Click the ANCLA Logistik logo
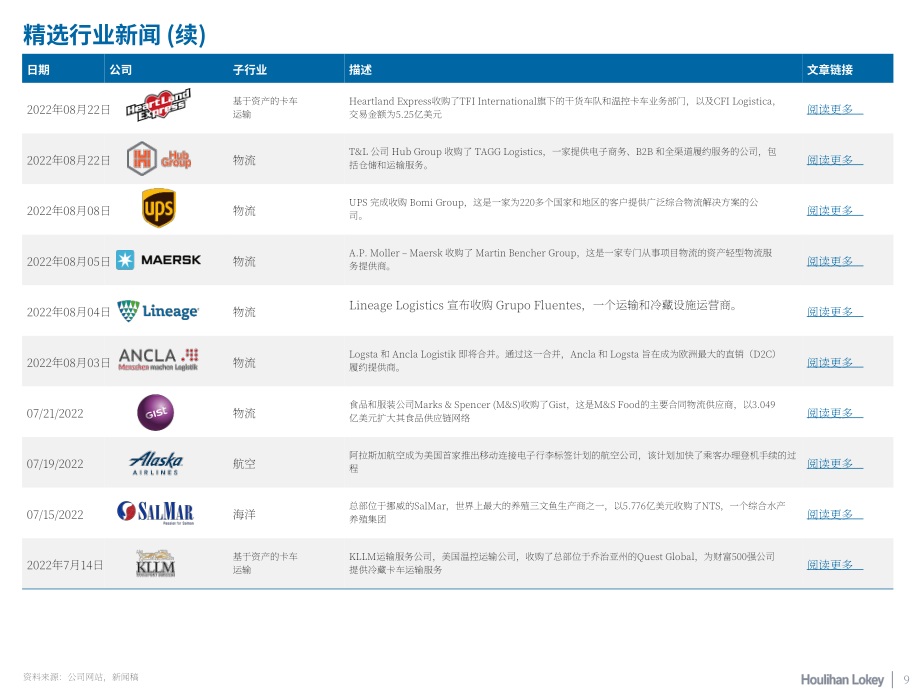Image resolution: width=920 pixels, height=690 pixels. coord(158,359)
